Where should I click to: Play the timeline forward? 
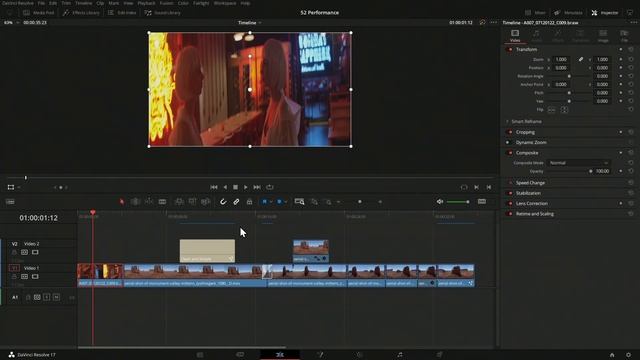tap(246, 187)
